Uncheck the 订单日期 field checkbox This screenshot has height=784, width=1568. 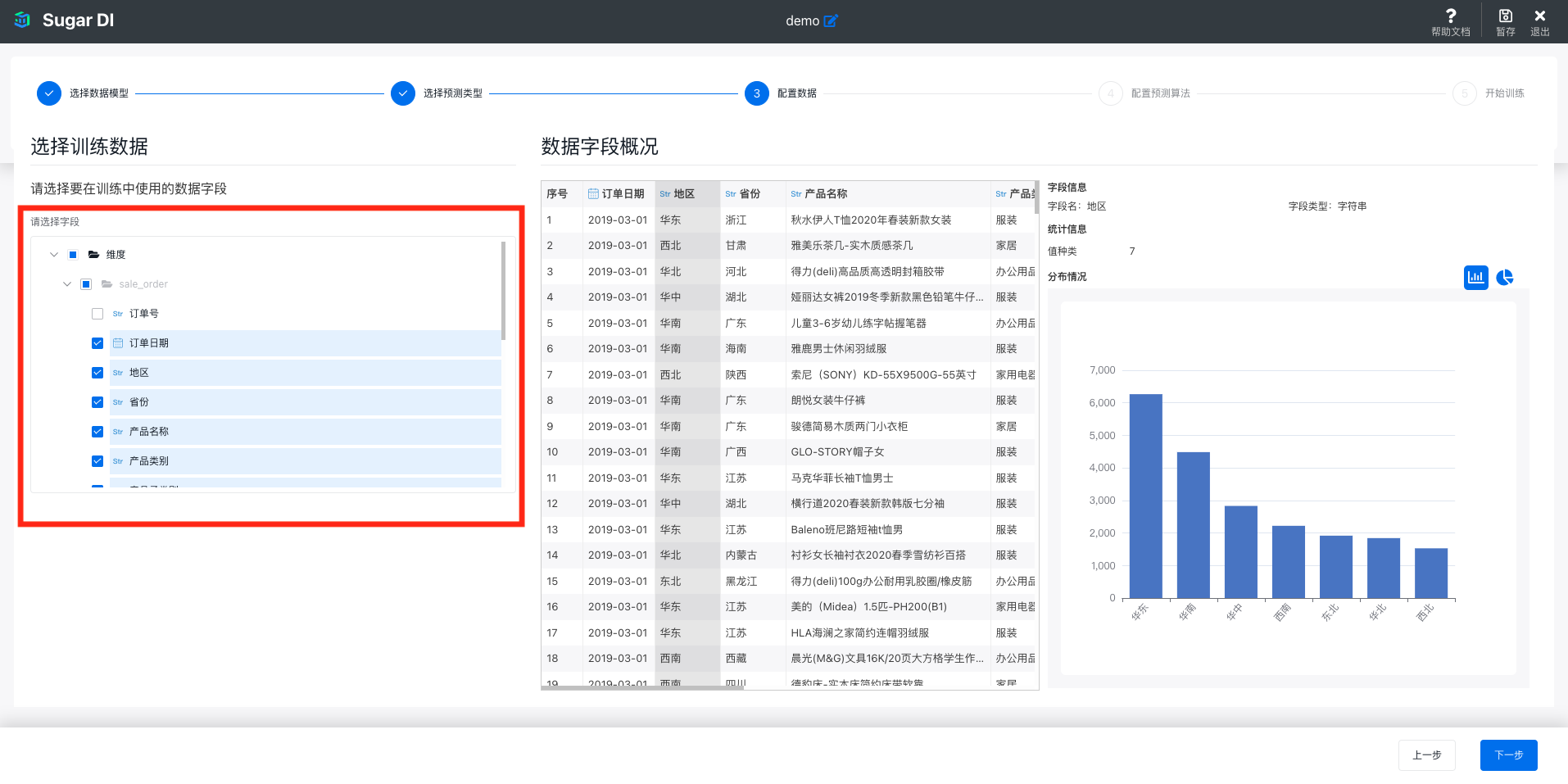point(97,343)
